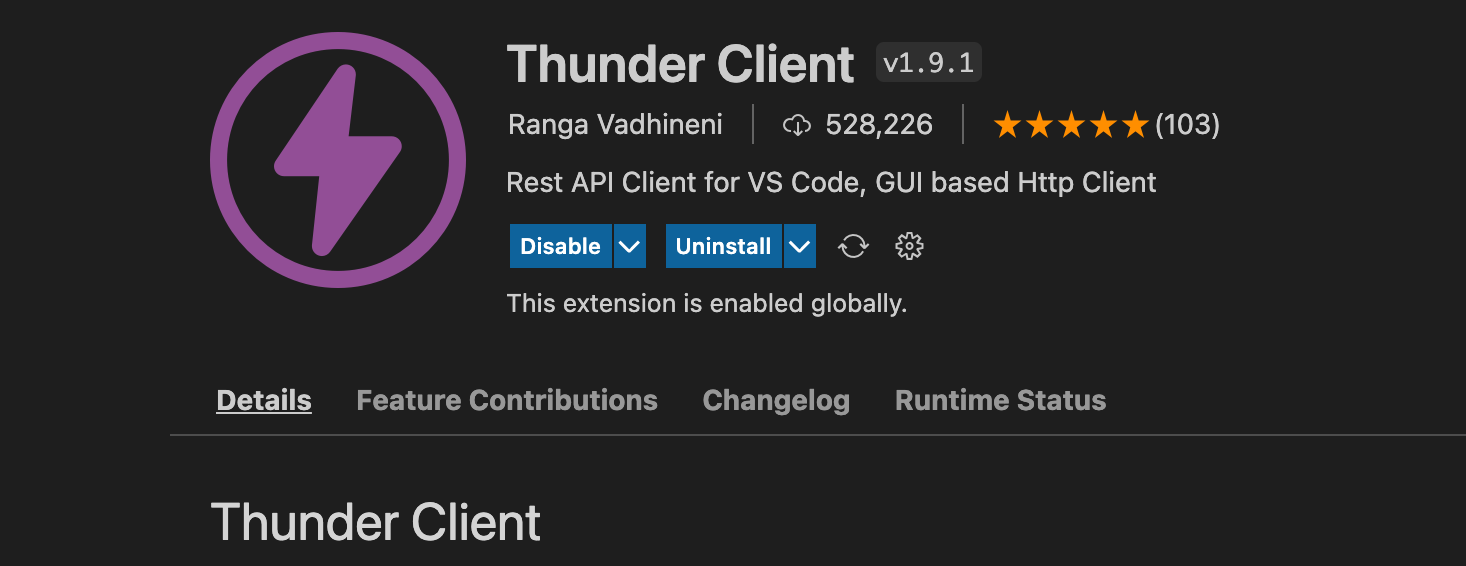Image resolution: width=1466 pixels, height=566 pixels.
Task: Click the 528,226 install count
Action: pyautogui.click(x=879, y=125)
